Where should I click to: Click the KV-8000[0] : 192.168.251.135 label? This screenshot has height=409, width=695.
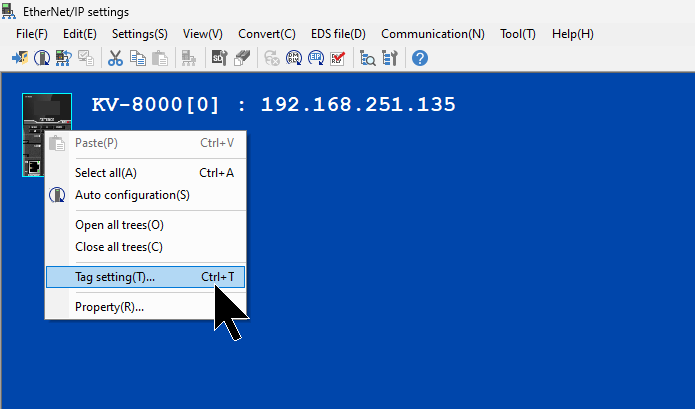tap(273, 105)
